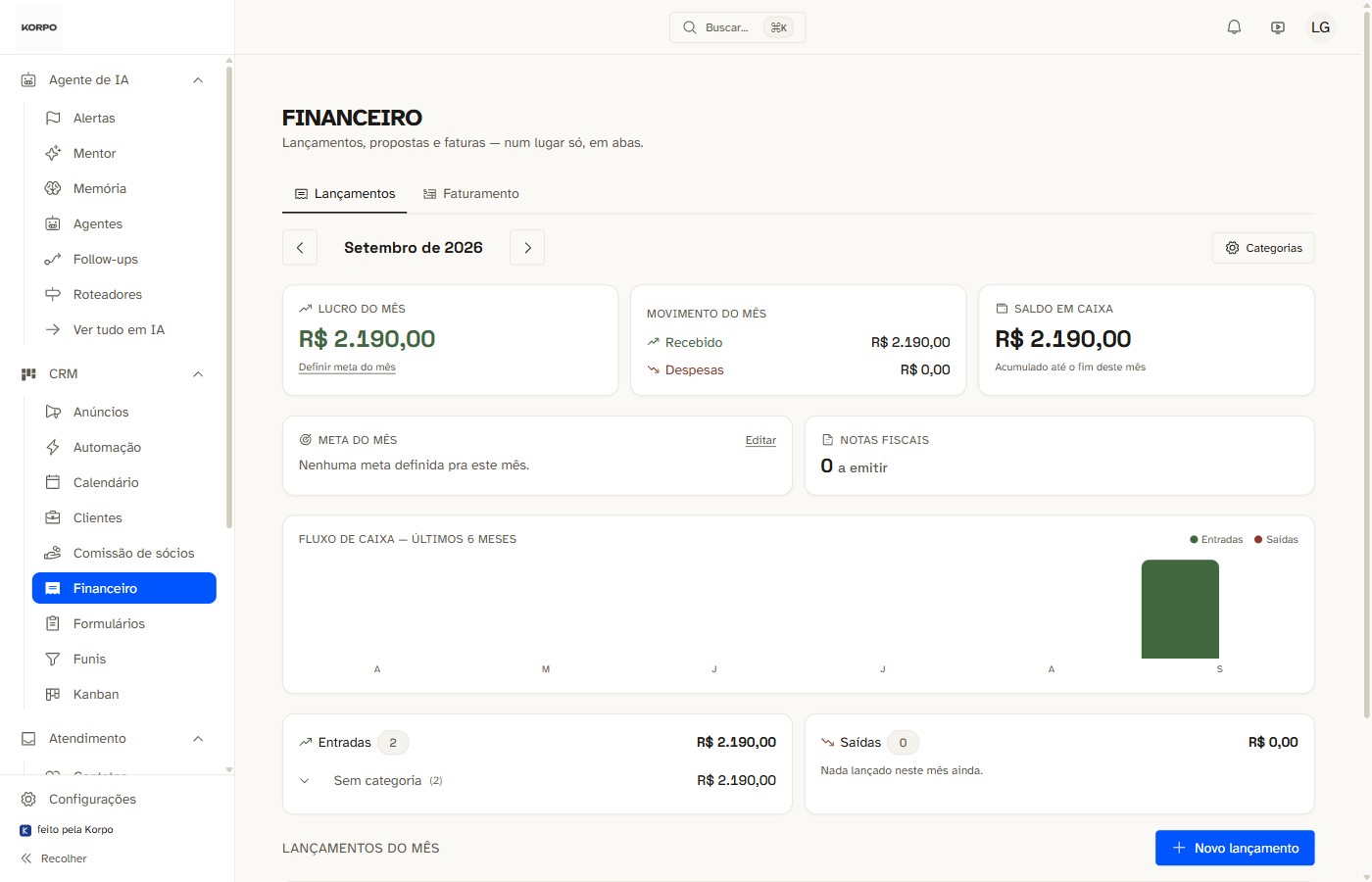The image size is (1372, 882).
Task: Go to next month arrow
Action: click(527, 248)
